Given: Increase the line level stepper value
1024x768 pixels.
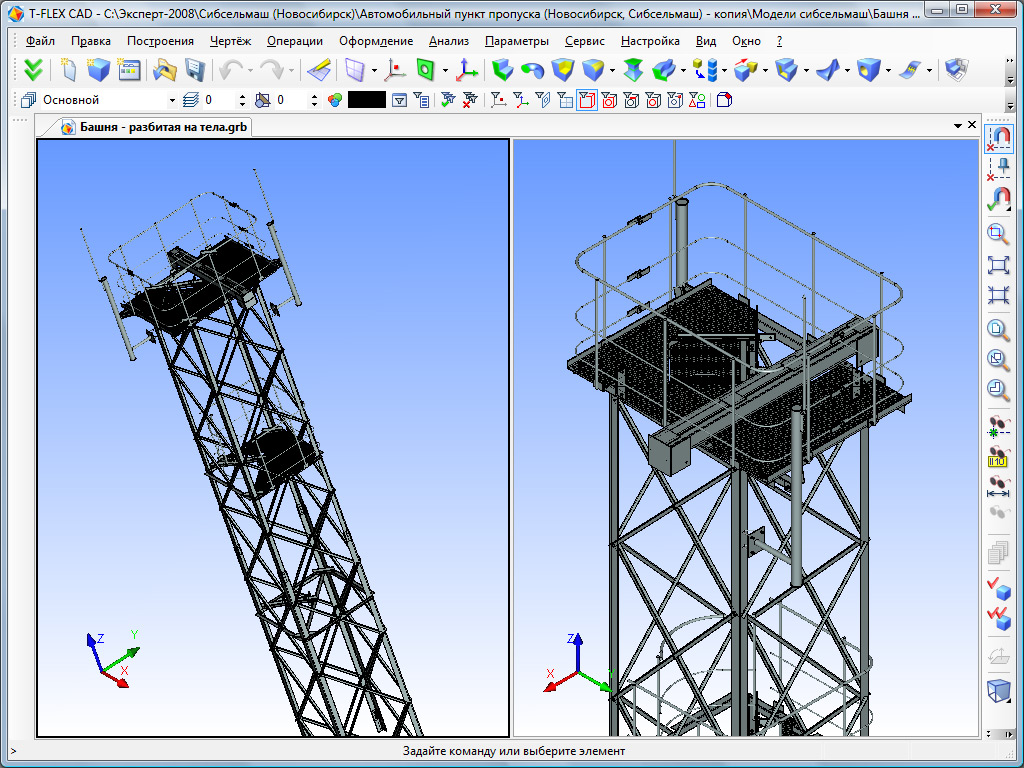Looking at the screenshot, I should (x=241, y=96).
